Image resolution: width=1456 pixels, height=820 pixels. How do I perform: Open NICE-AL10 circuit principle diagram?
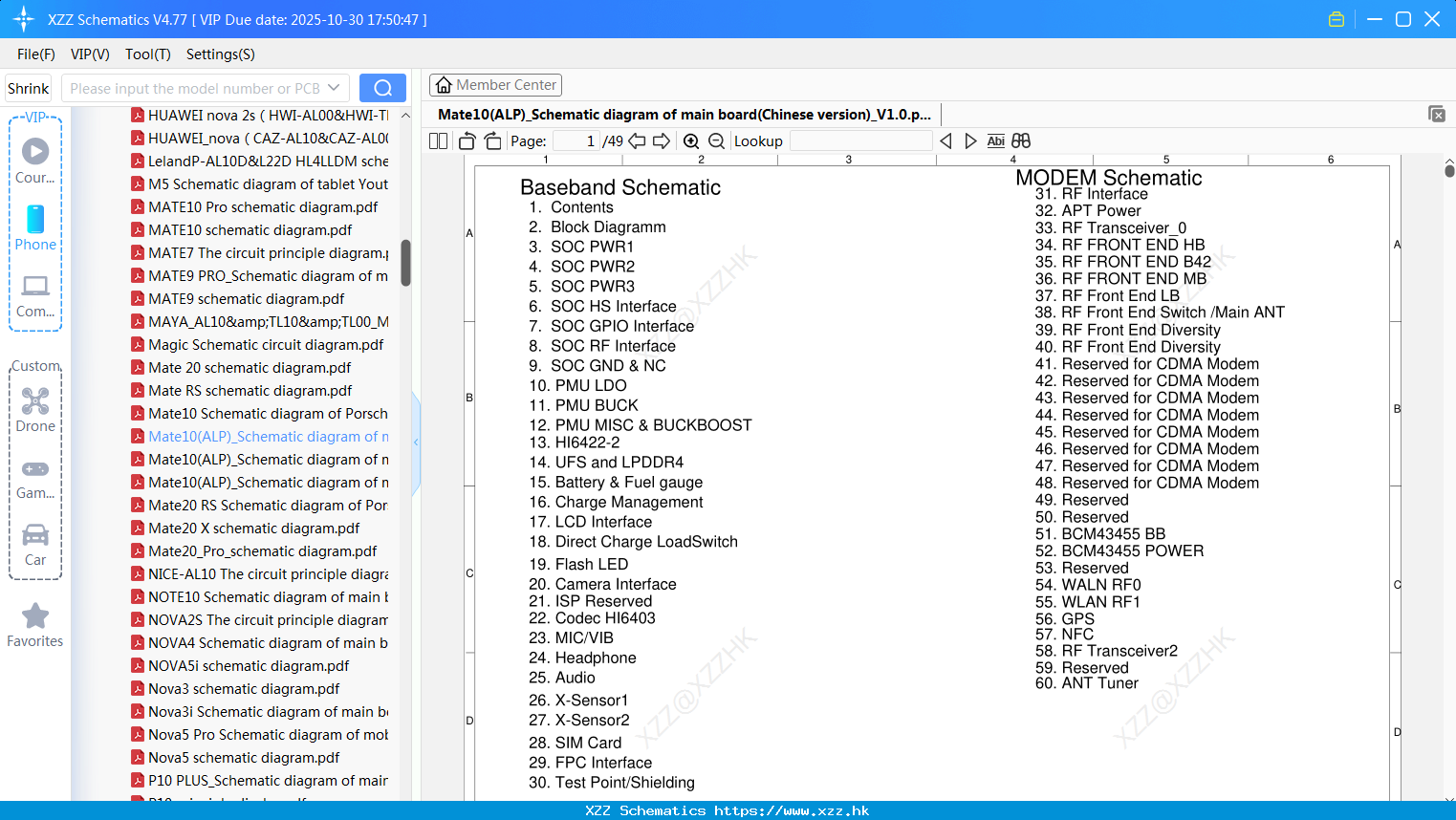pyautogui.click(x=260, y=573)
